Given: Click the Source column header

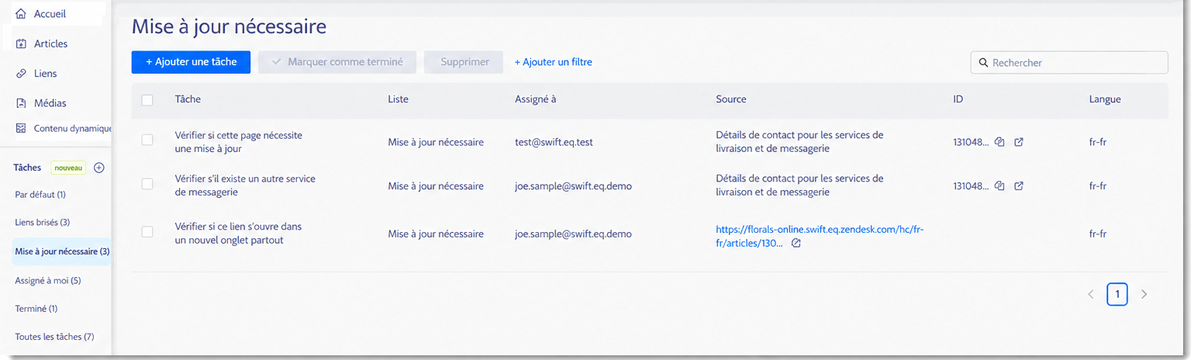Looking at the screenshot, I should point(731,99).
